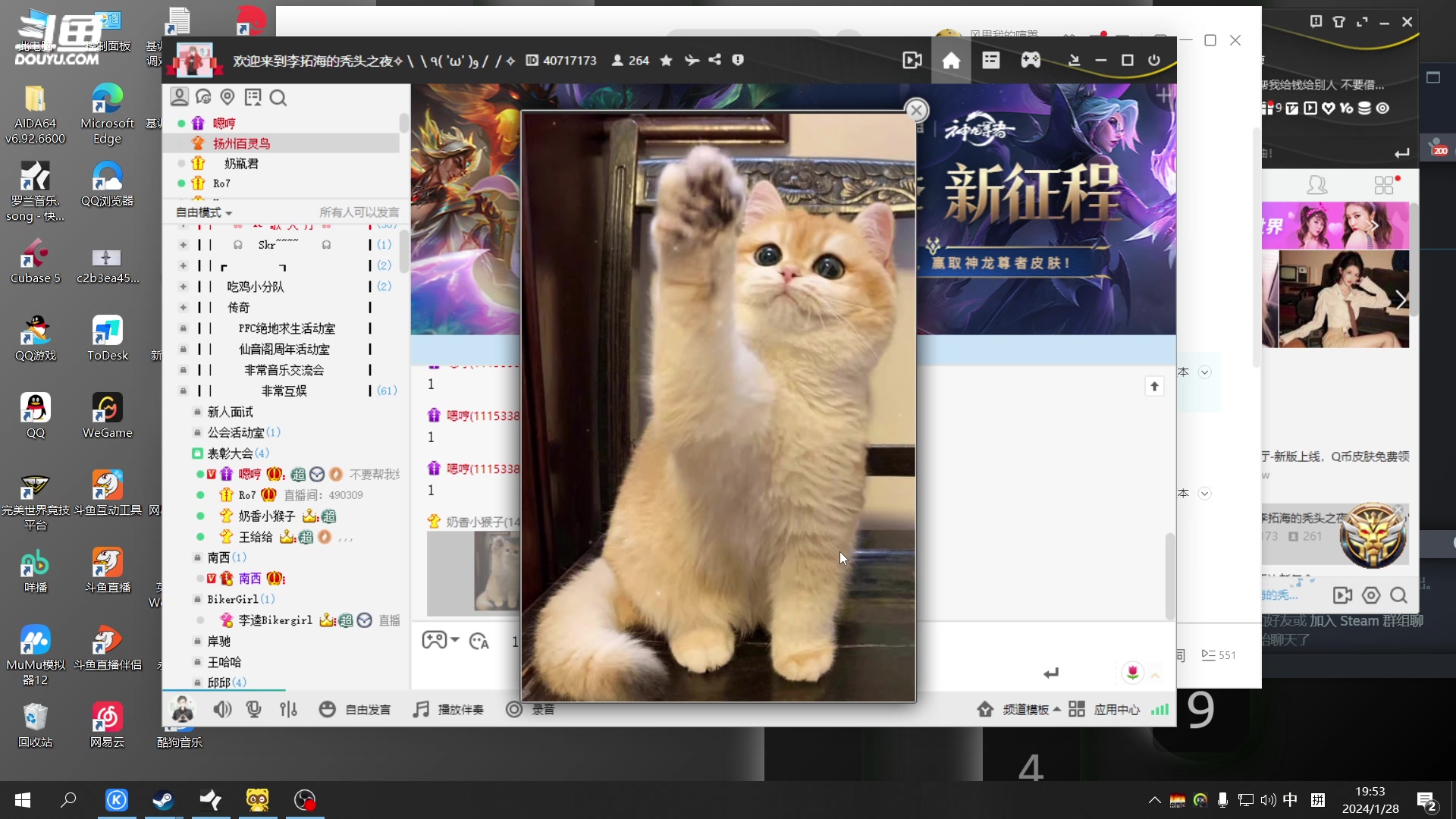Collapse the 频道模板 chevron
Screen dimensions: 1456x819
(1058, 709)
